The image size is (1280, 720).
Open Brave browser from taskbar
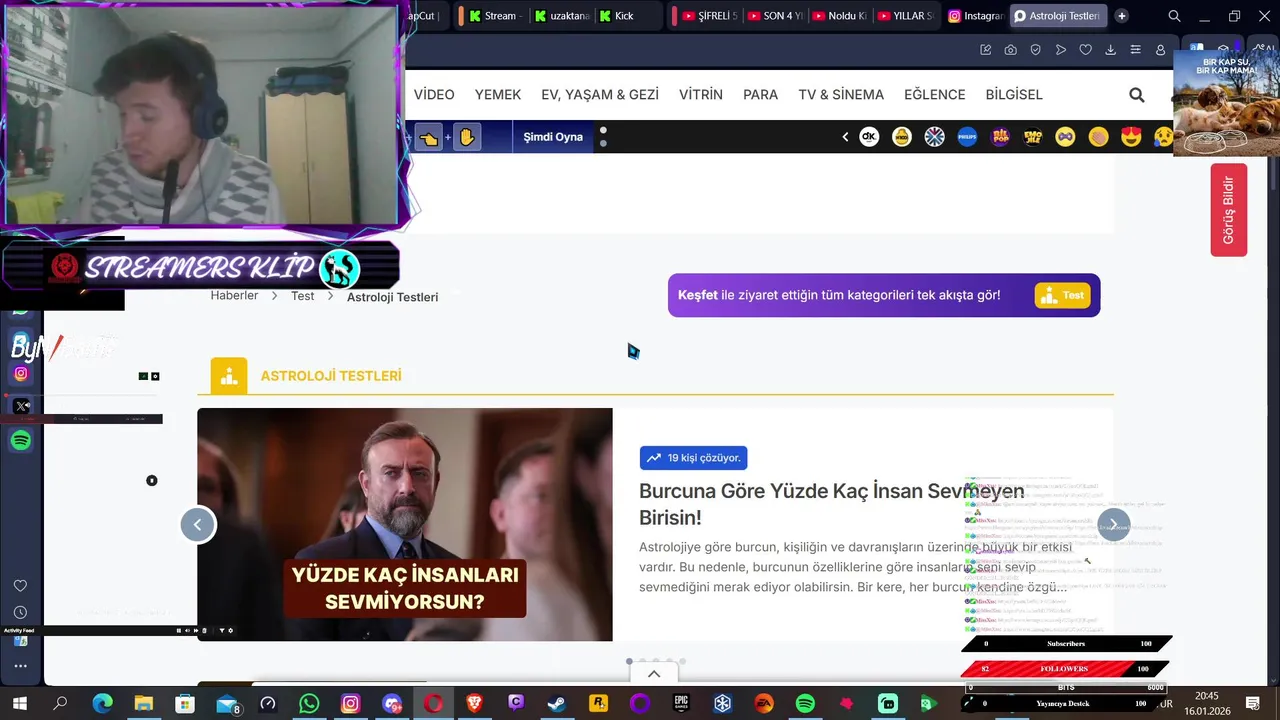coord(474,704)
